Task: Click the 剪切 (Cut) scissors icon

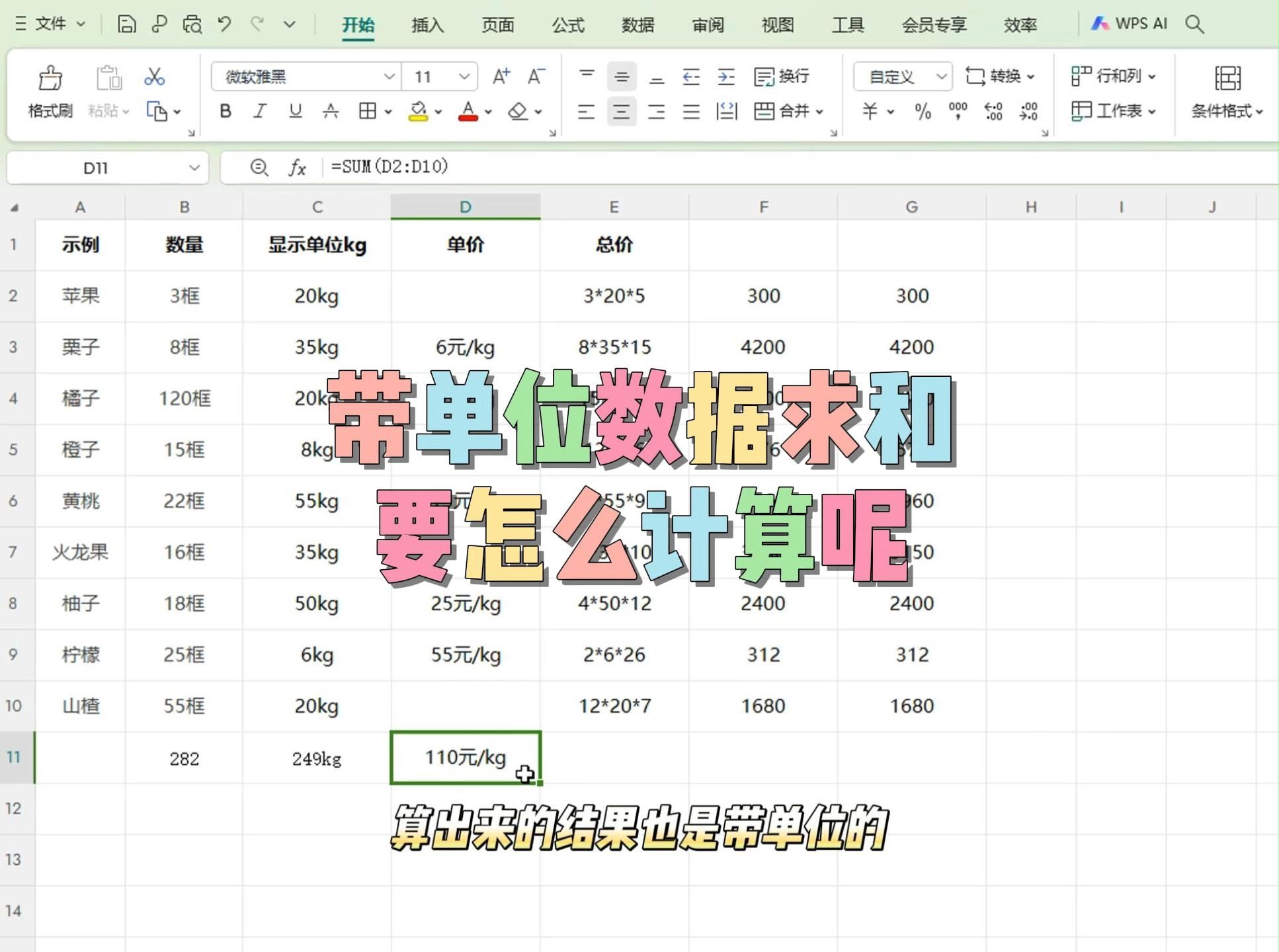Action: [x=153, y=77]
